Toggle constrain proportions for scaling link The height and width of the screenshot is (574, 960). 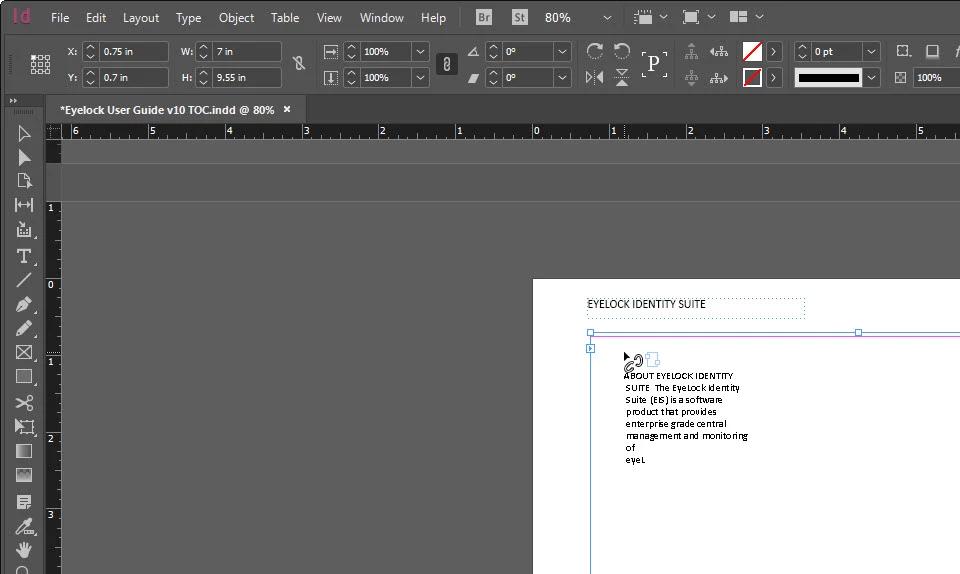click(446, 64)
